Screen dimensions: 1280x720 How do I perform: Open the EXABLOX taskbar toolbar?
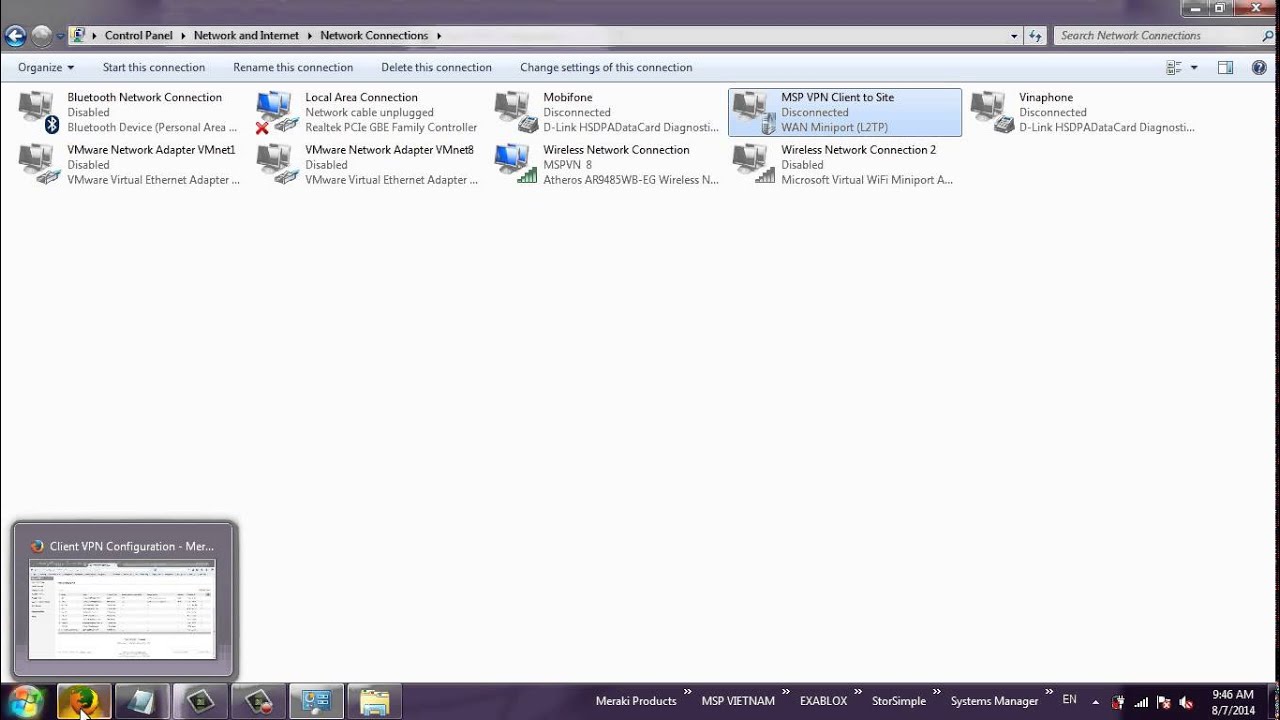click(823, 701)
